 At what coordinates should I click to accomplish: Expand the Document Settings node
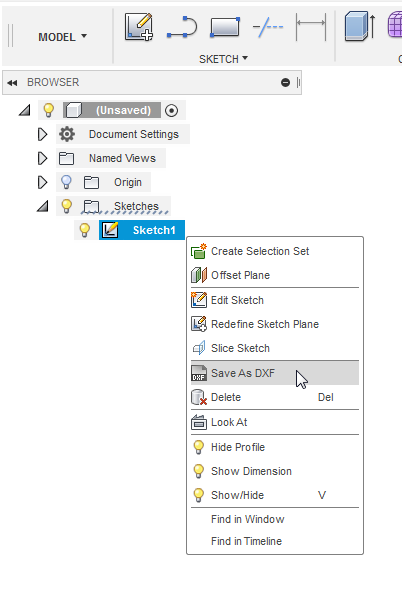click(42, 134)
